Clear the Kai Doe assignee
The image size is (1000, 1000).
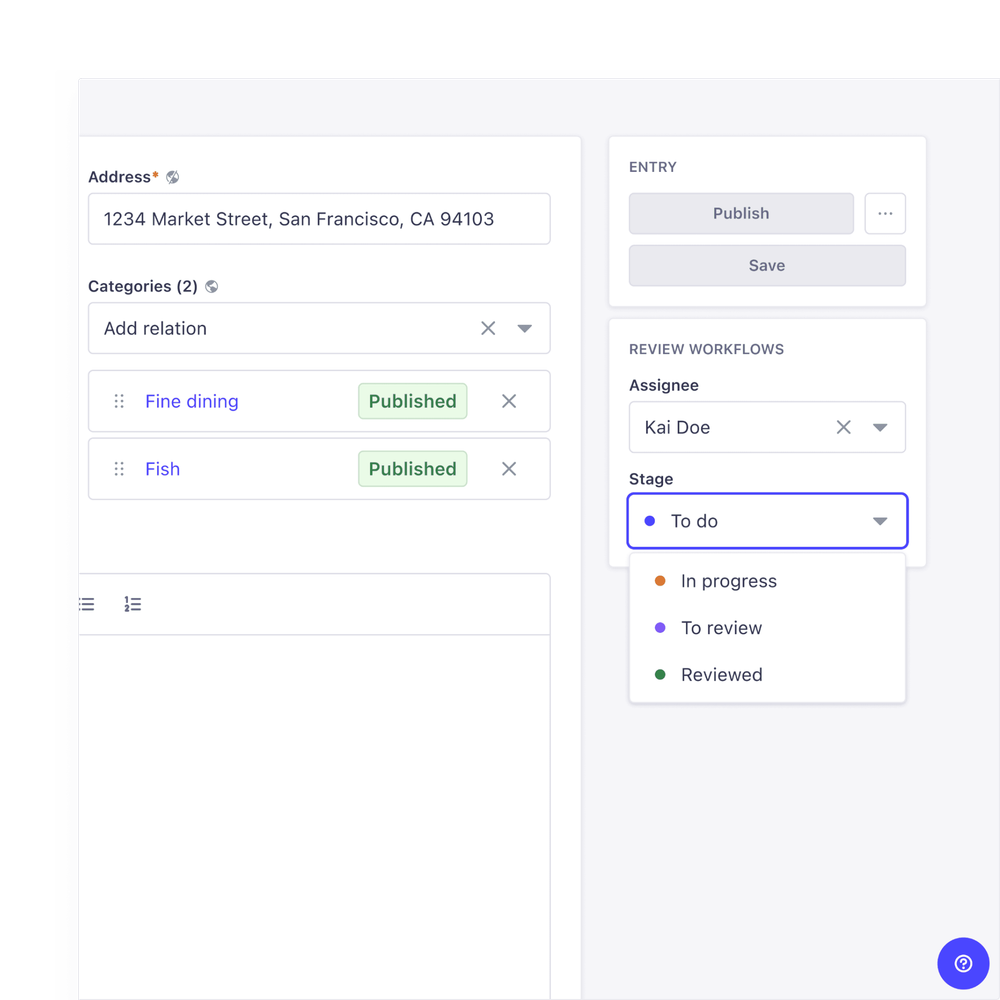click(x=844, y=427)
